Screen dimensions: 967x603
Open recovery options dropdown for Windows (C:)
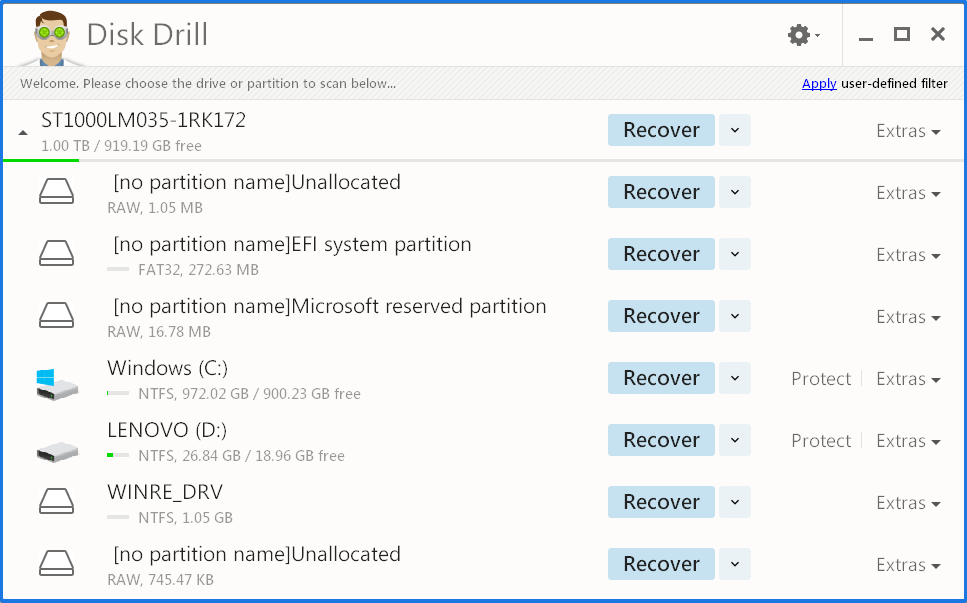coord(735,378)
